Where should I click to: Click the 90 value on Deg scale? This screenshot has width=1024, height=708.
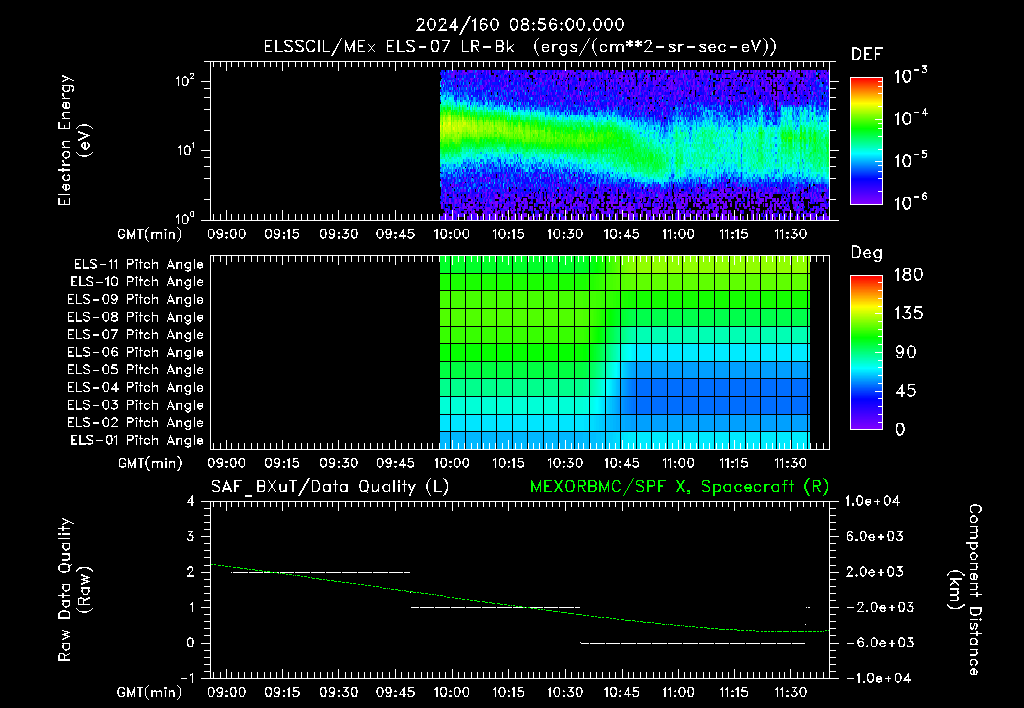(x=906, y=353)
